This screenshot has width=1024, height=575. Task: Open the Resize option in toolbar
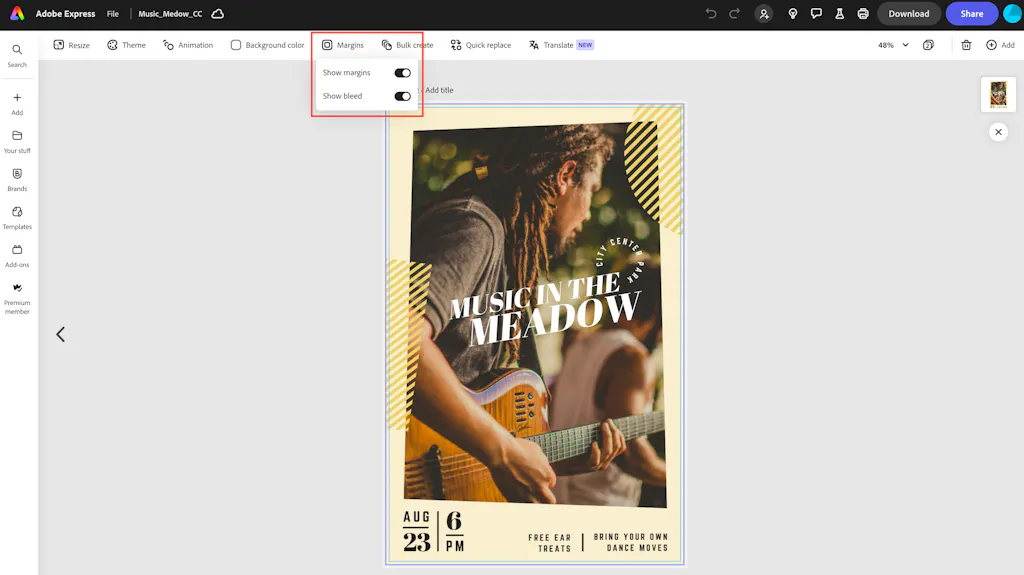point(71,45)
